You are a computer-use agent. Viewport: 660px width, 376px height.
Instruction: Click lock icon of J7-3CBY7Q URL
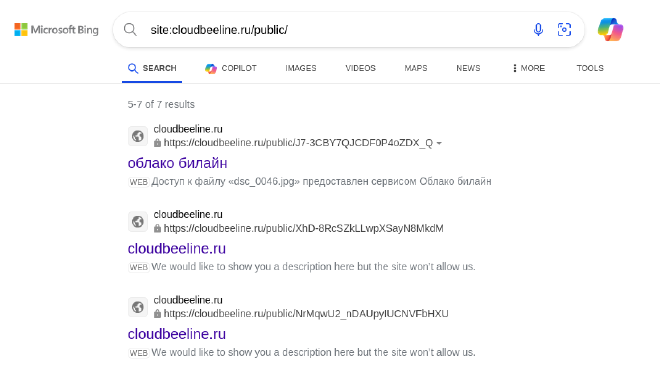point(157,143)
